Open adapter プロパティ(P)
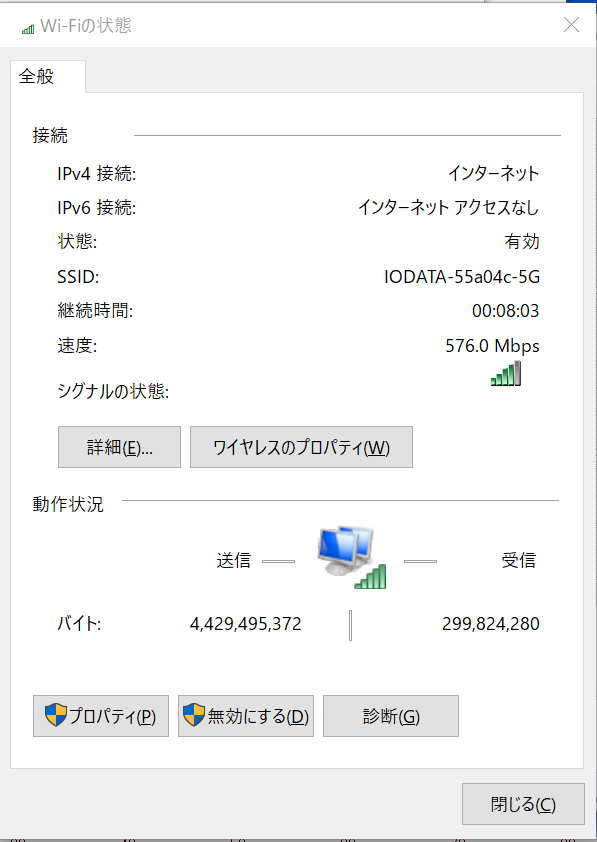 (101, 716)
